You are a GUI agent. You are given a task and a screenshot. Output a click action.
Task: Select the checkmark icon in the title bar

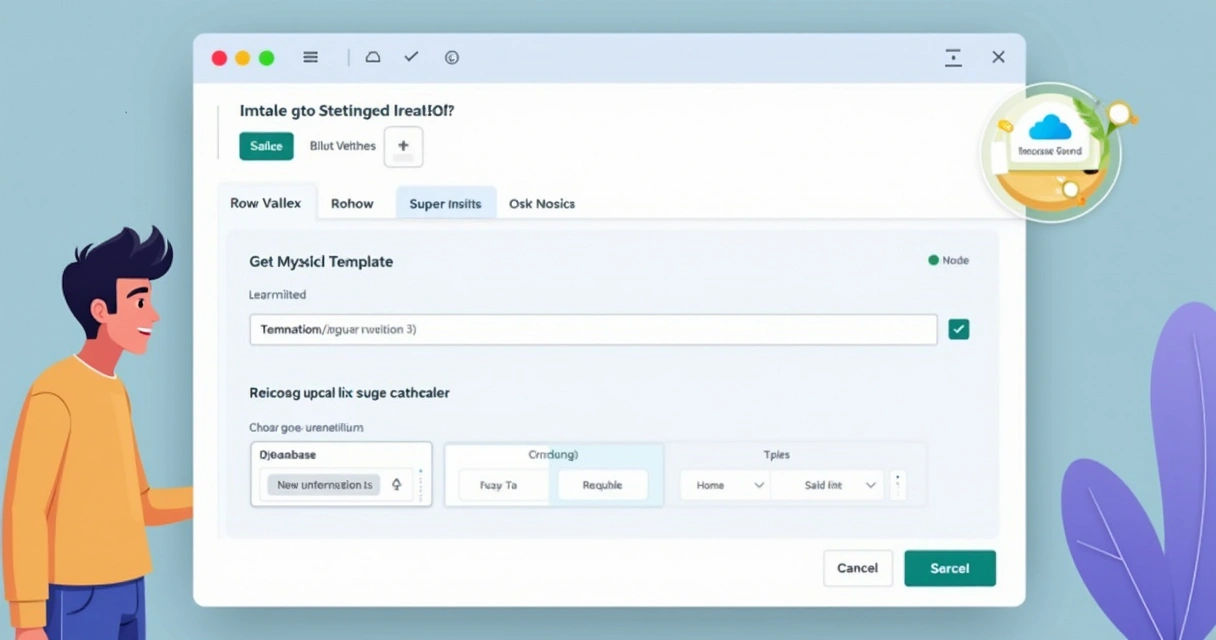[411, 57]
